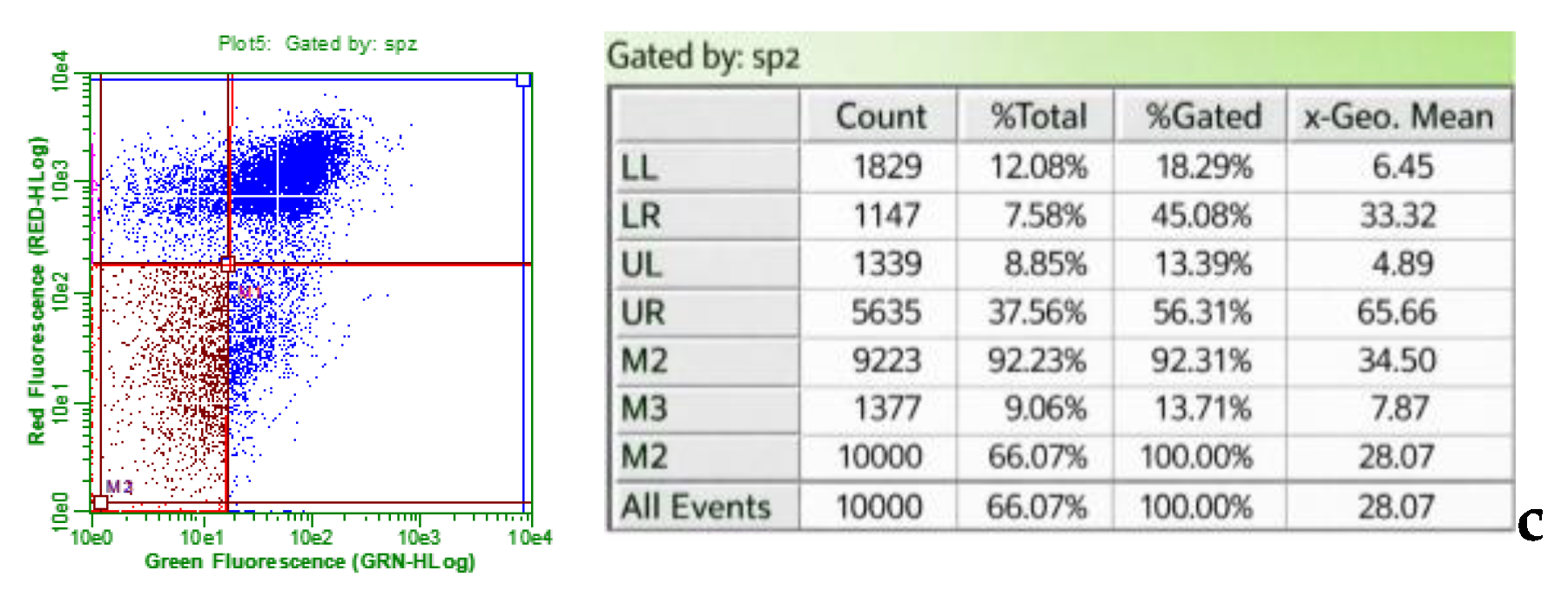
Task: Select the Red Fluorescence (RED-HLog) axis label
Action: point(37,291)
